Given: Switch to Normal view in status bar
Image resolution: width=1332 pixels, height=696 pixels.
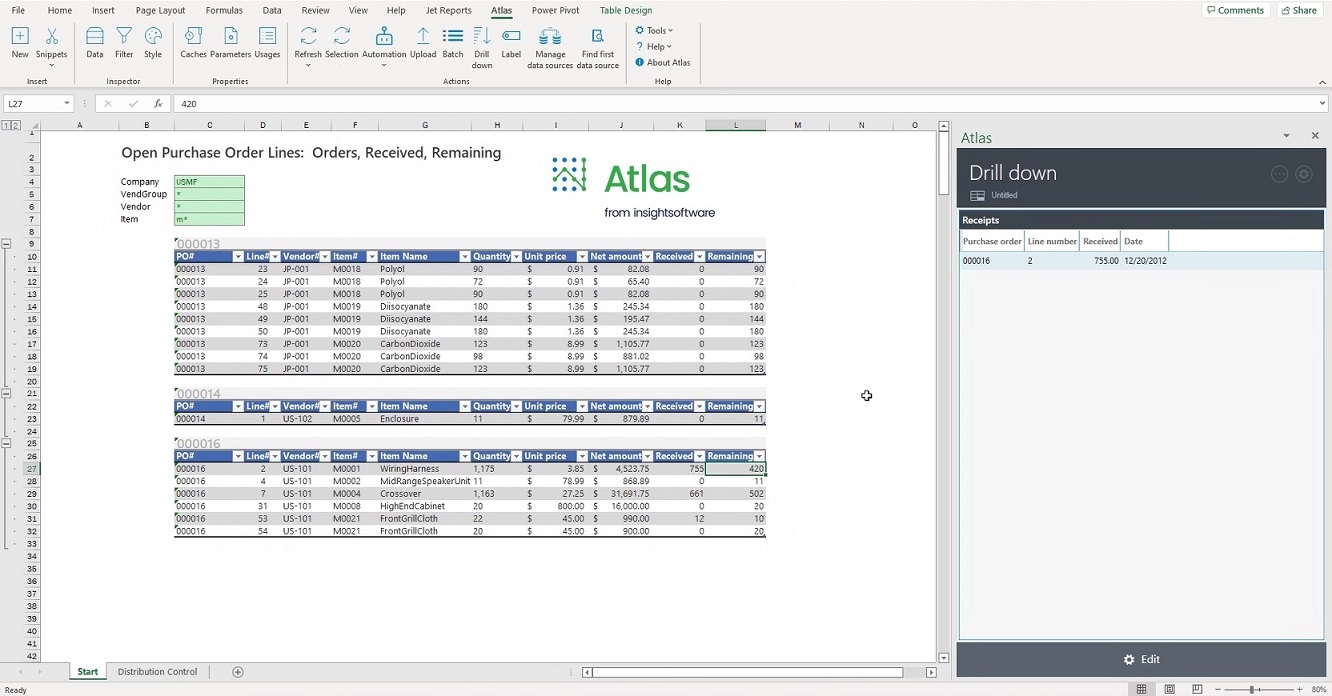Looking at the screenshot, I should (1141, 689).
